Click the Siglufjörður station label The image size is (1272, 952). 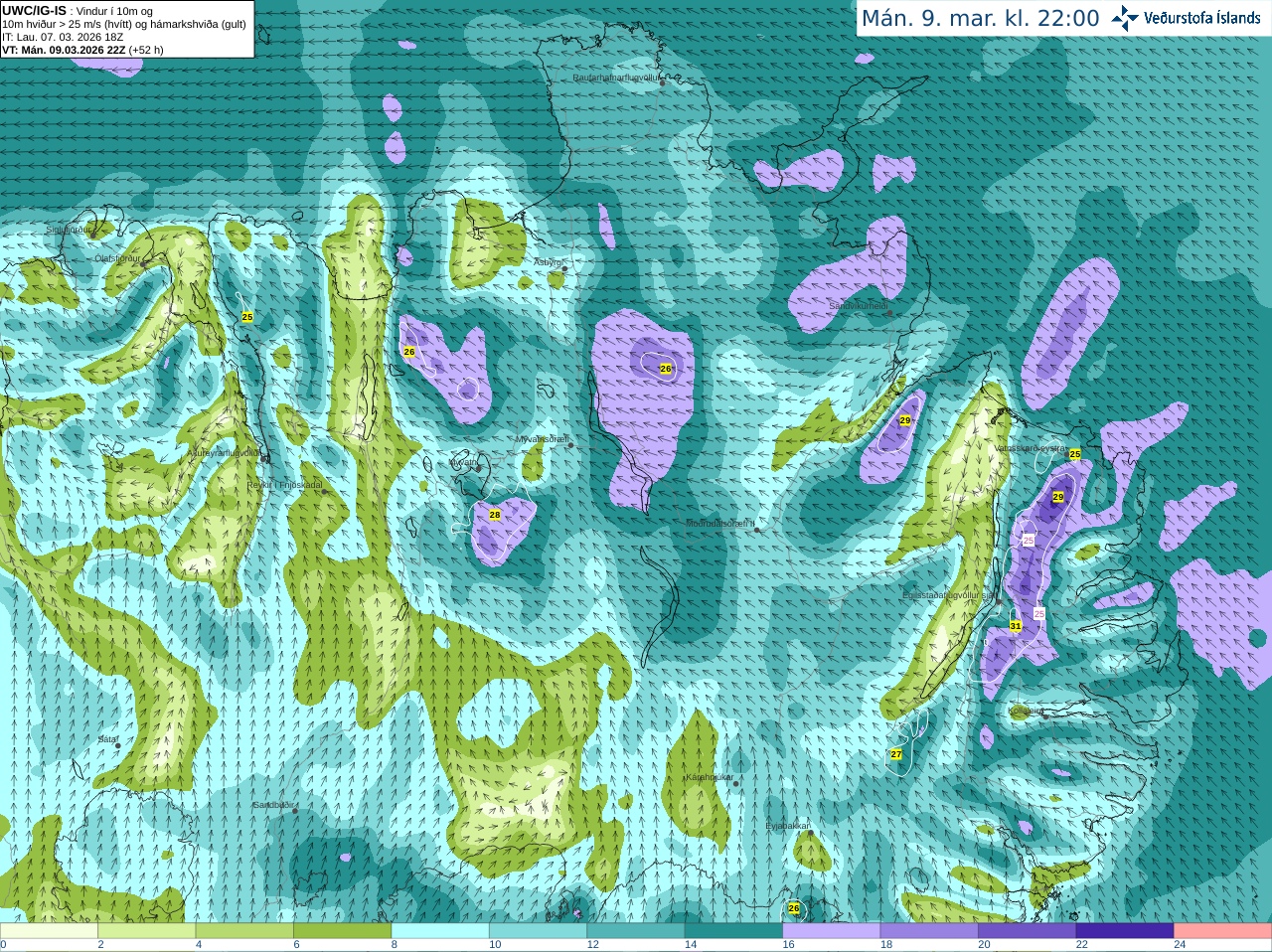(x=68, y=230)
